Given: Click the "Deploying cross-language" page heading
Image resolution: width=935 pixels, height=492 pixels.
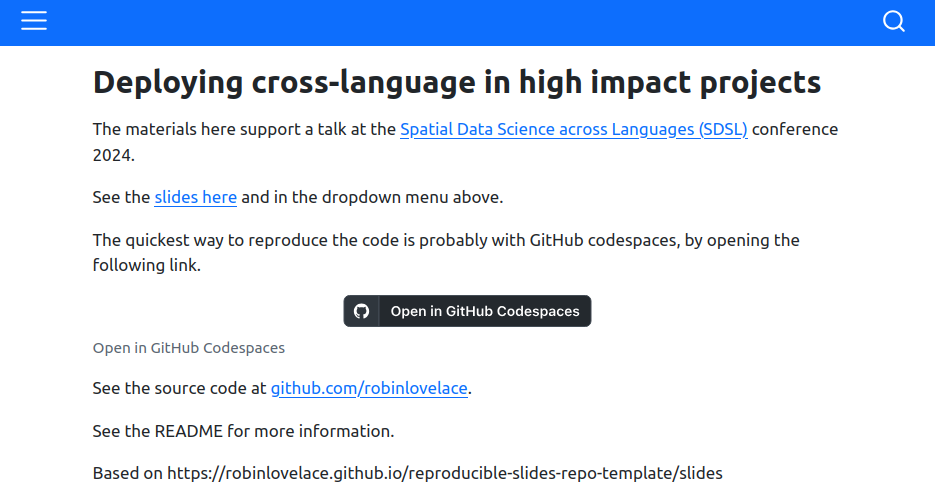Looking at the screenshot, I should tap(457, 82).
